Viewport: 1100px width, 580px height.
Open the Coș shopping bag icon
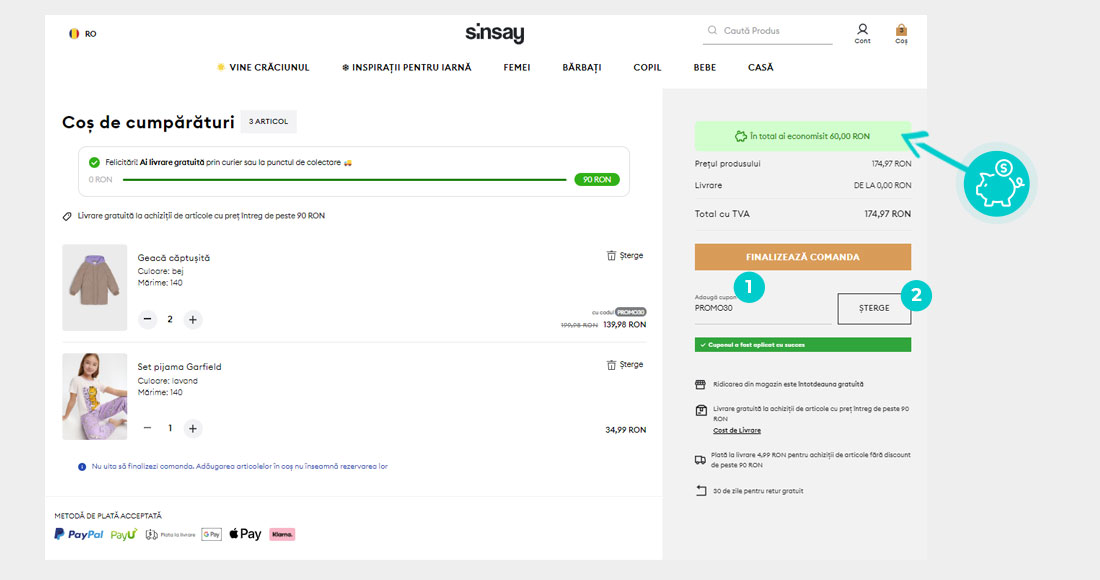pos(901,32)
